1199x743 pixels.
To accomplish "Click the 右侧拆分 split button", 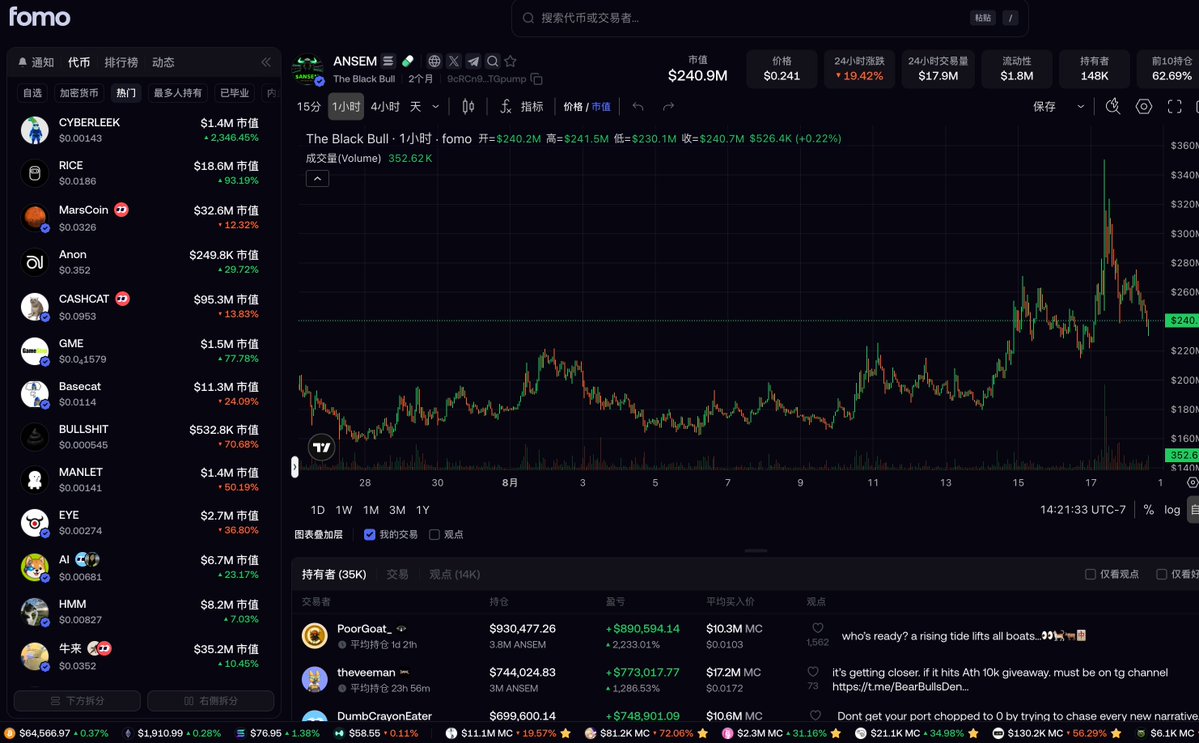I will [210, 701].
